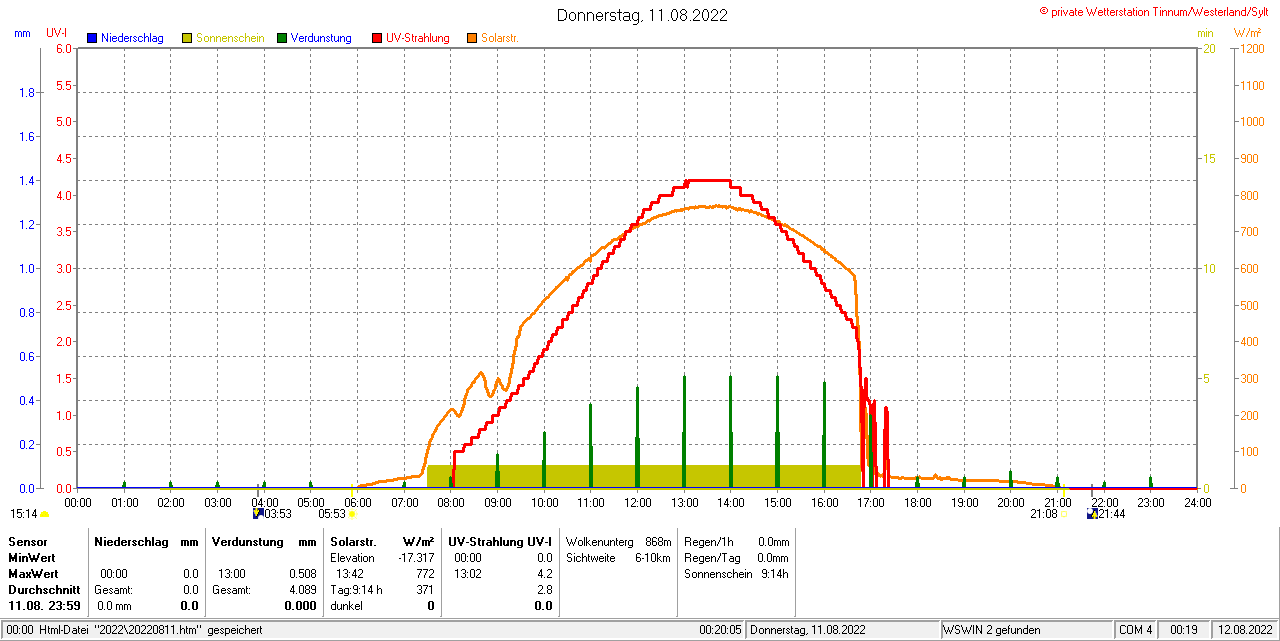
Task: Click the Elevation value -17.317
Action: pyautogui.click(x=415, y=557)
